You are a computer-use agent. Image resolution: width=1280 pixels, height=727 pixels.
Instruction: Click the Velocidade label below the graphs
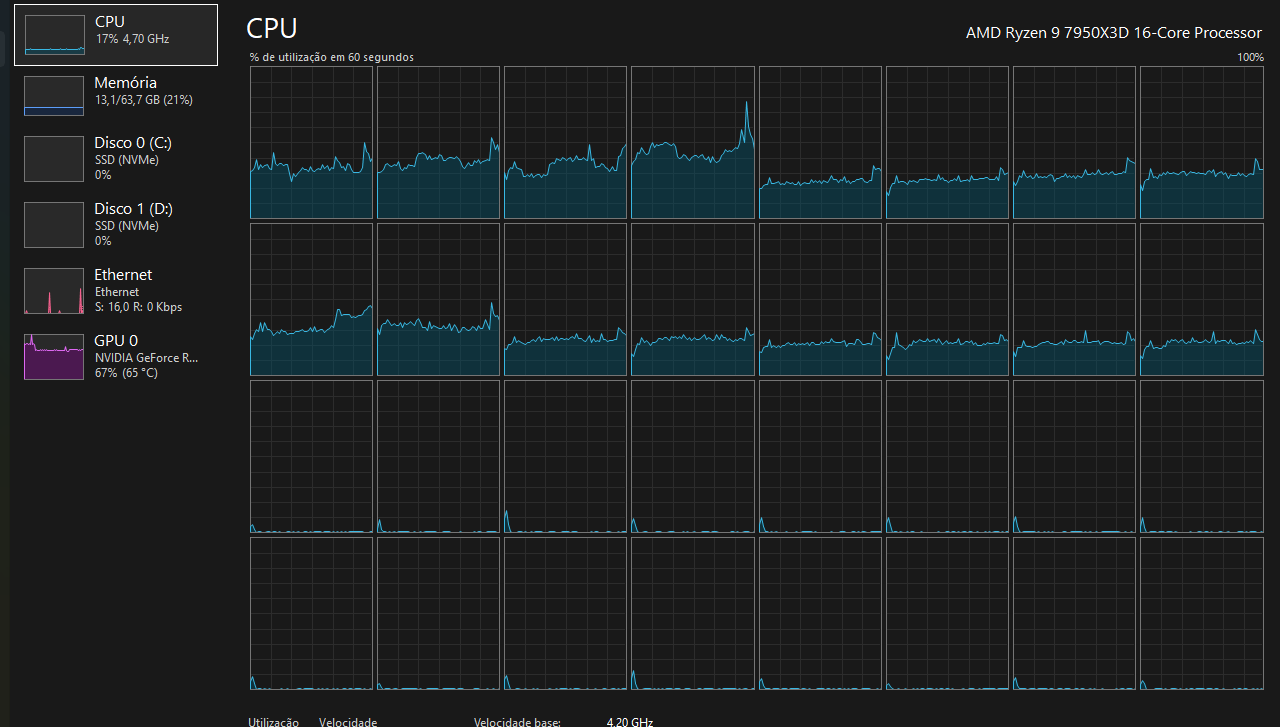click(348, 721)
